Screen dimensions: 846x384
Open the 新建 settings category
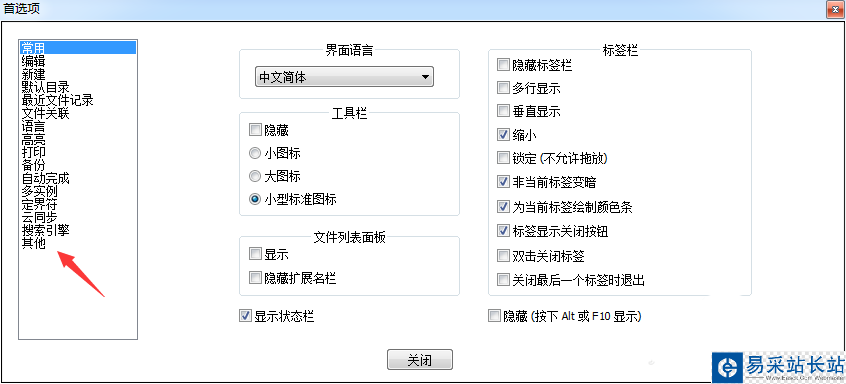(x=33, y=74)
